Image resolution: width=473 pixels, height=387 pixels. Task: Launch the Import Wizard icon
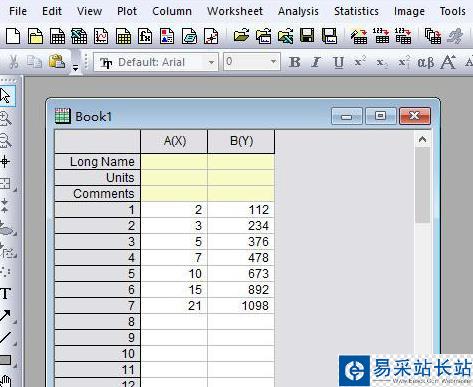coord(359,36)
